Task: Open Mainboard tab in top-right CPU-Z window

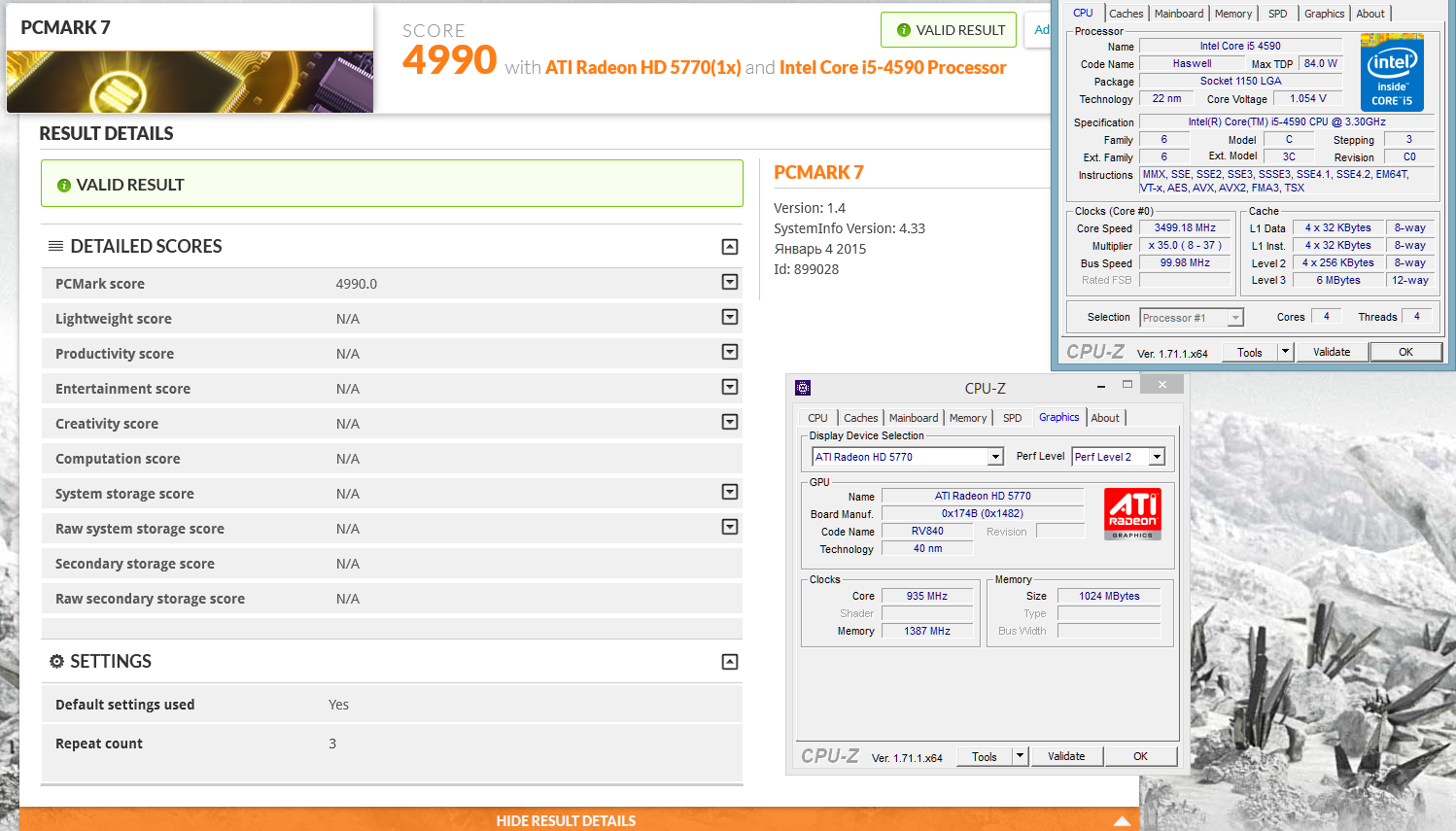Action: click(x=1179, y=14)
